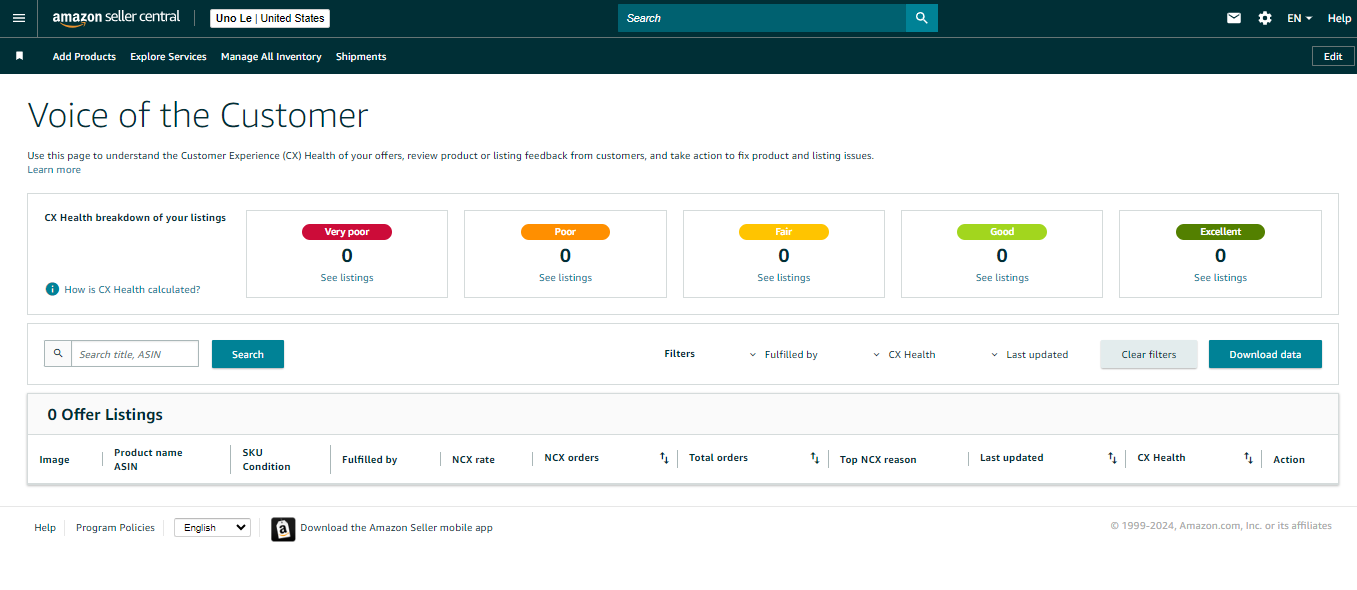Open the EN language dropdown
Screen dimensions: 1357x590
point(1299,18)
